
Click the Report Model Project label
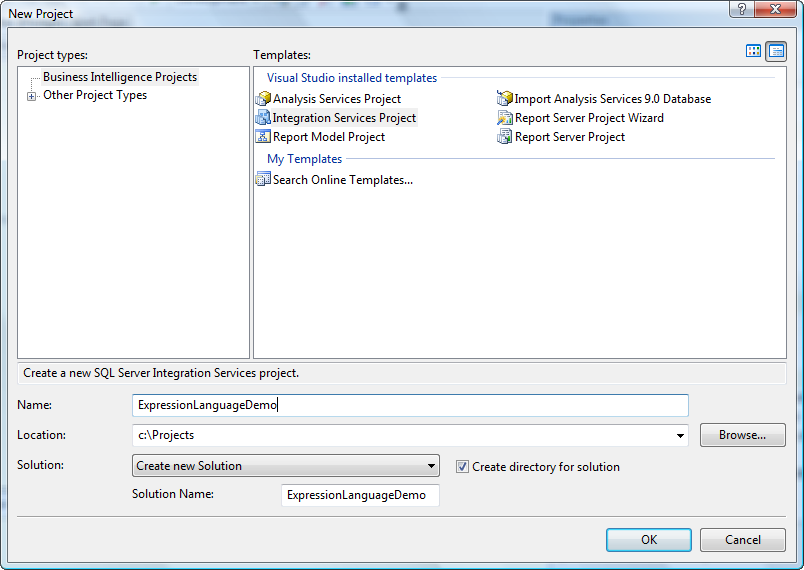pos(329,137)
